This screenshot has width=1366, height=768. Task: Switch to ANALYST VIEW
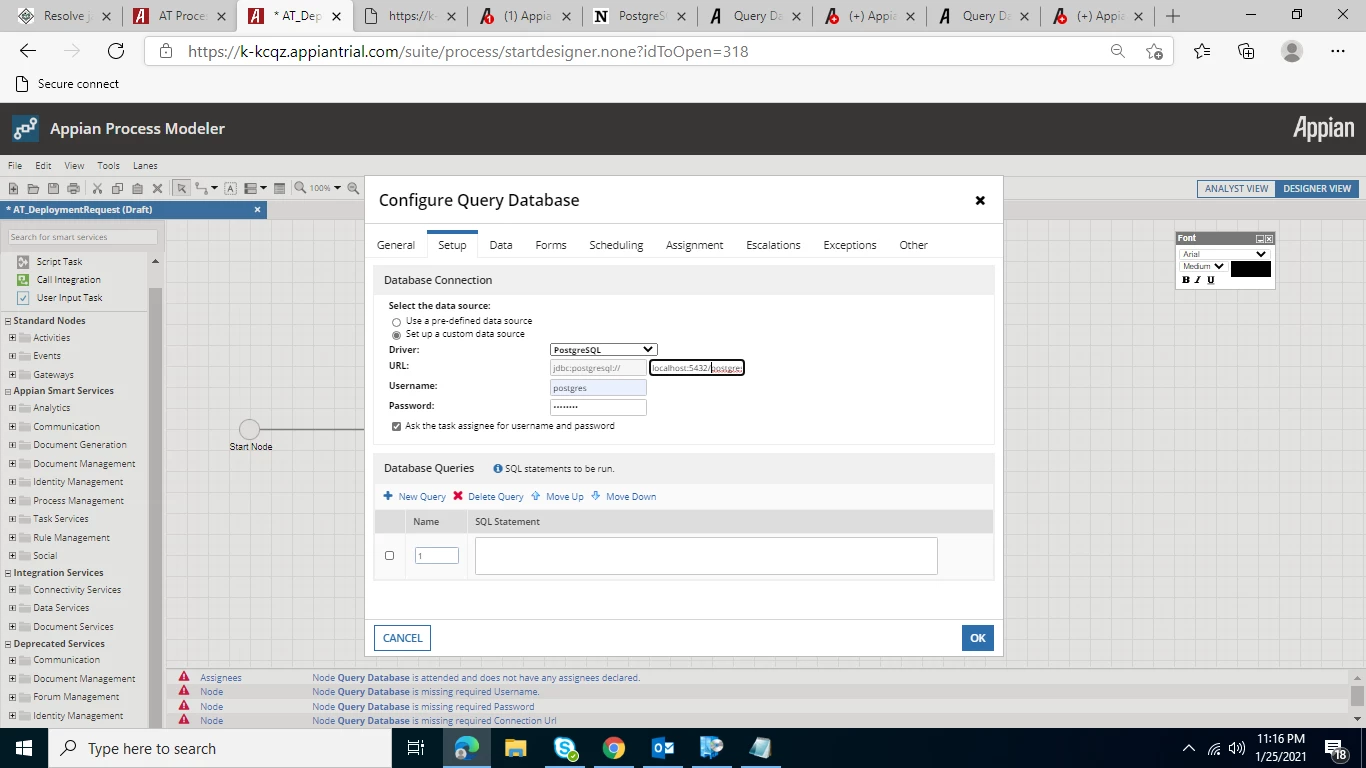pos(1236,188)
